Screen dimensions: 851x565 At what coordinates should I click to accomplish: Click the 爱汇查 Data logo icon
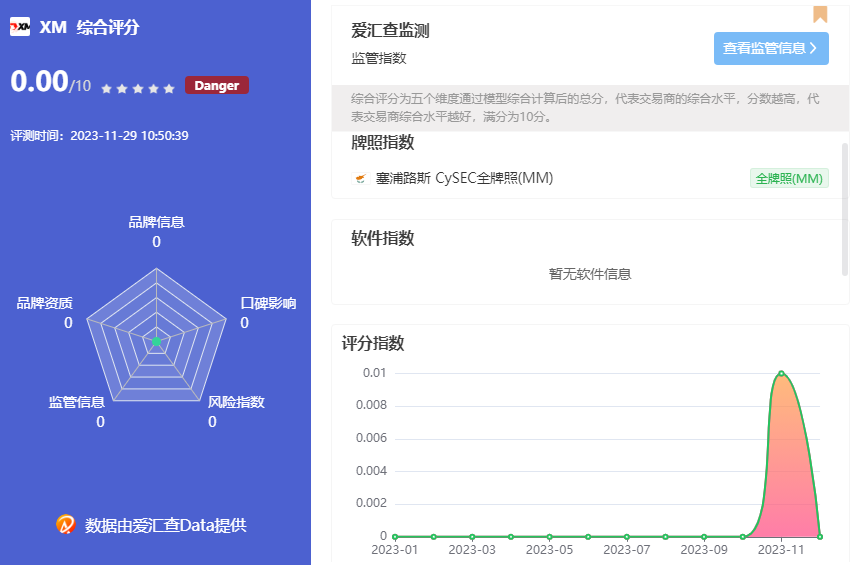(x=66, y=524)
